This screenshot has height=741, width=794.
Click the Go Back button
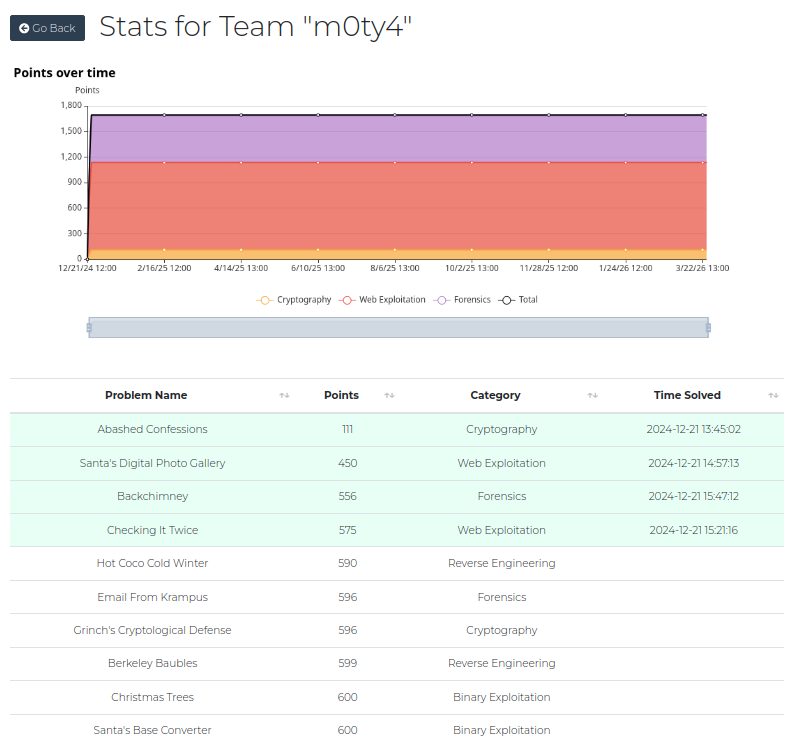pos(47,28)
